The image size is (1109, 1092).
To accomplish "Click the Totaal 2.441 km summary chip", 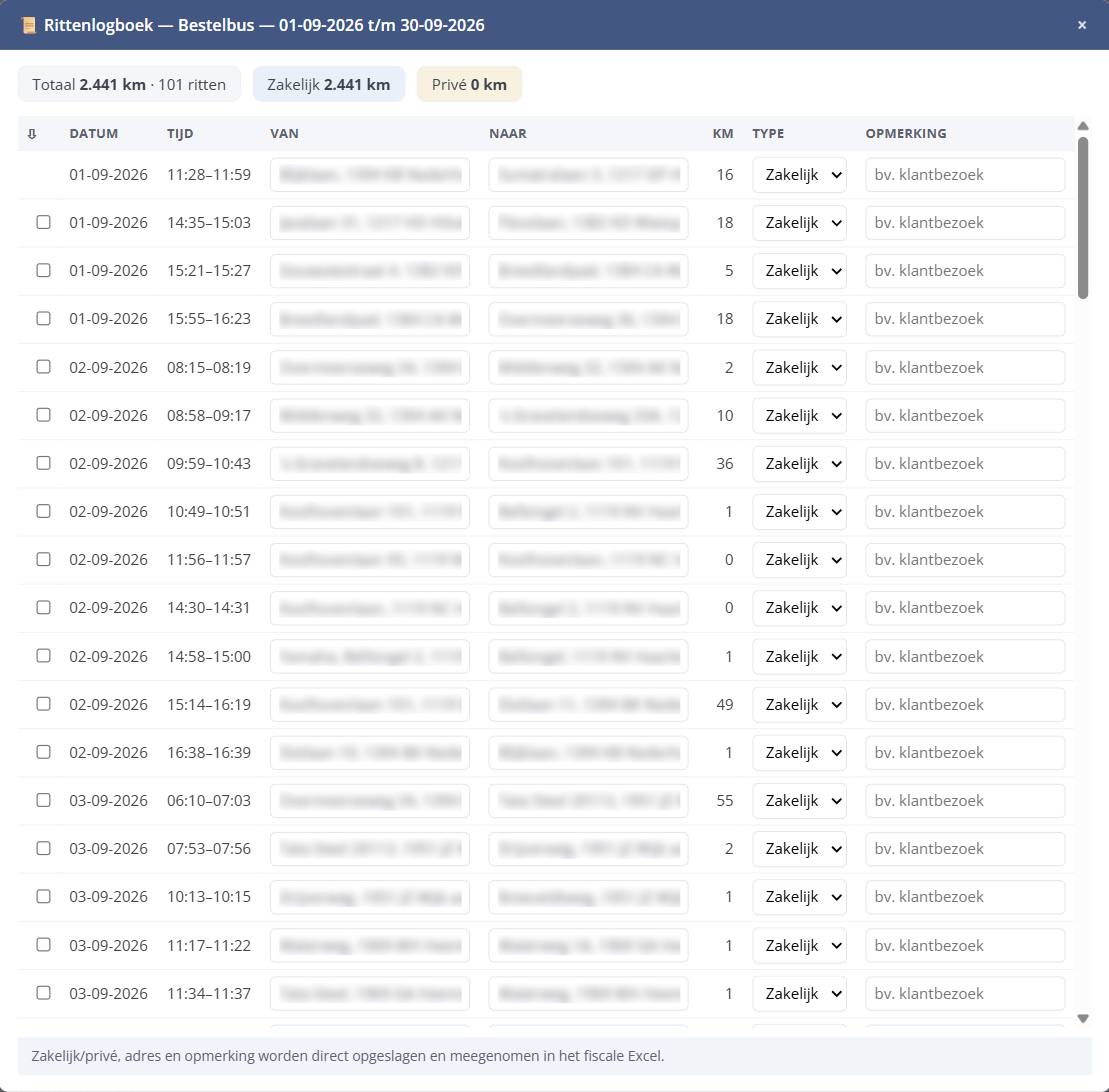I will point(129,84).
